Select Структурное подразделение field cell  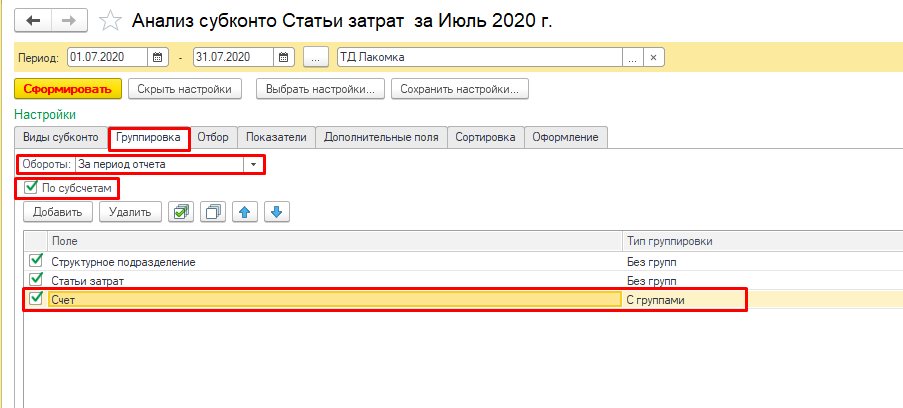pyautogui.click(x=335, y=262)
